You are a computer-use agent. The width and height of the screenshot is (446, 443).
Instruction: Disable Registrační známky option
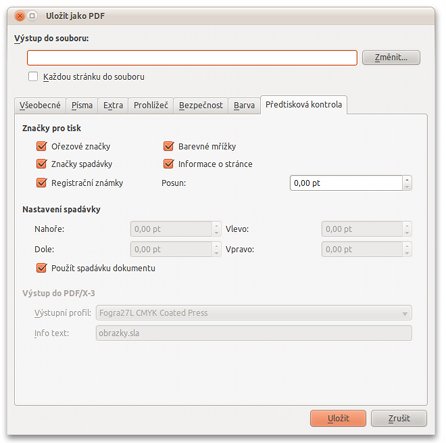tap(41, 183)
